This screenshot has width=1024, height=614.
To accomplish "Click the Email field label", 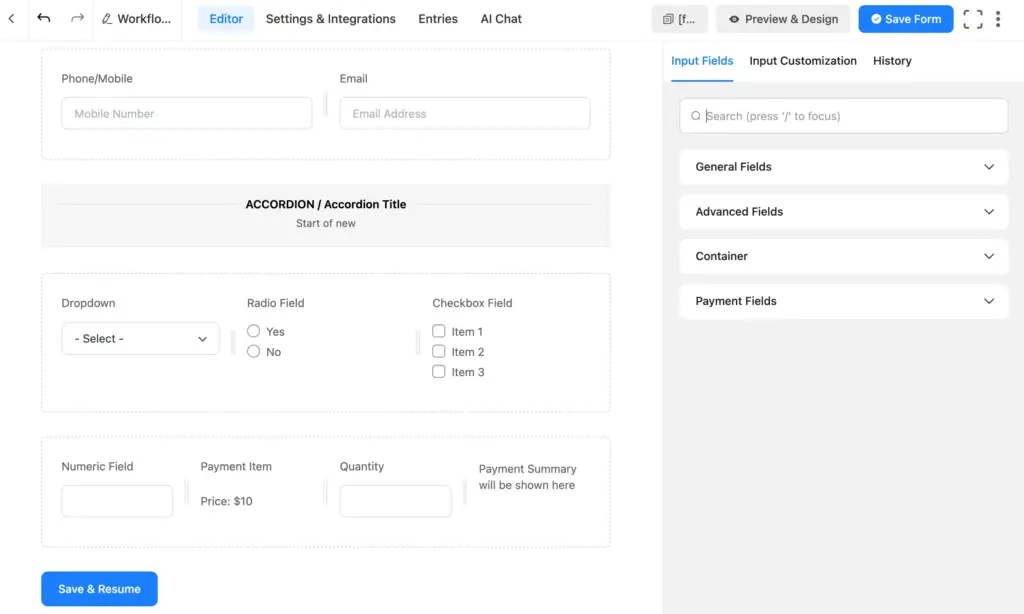I will pos(353,78).
